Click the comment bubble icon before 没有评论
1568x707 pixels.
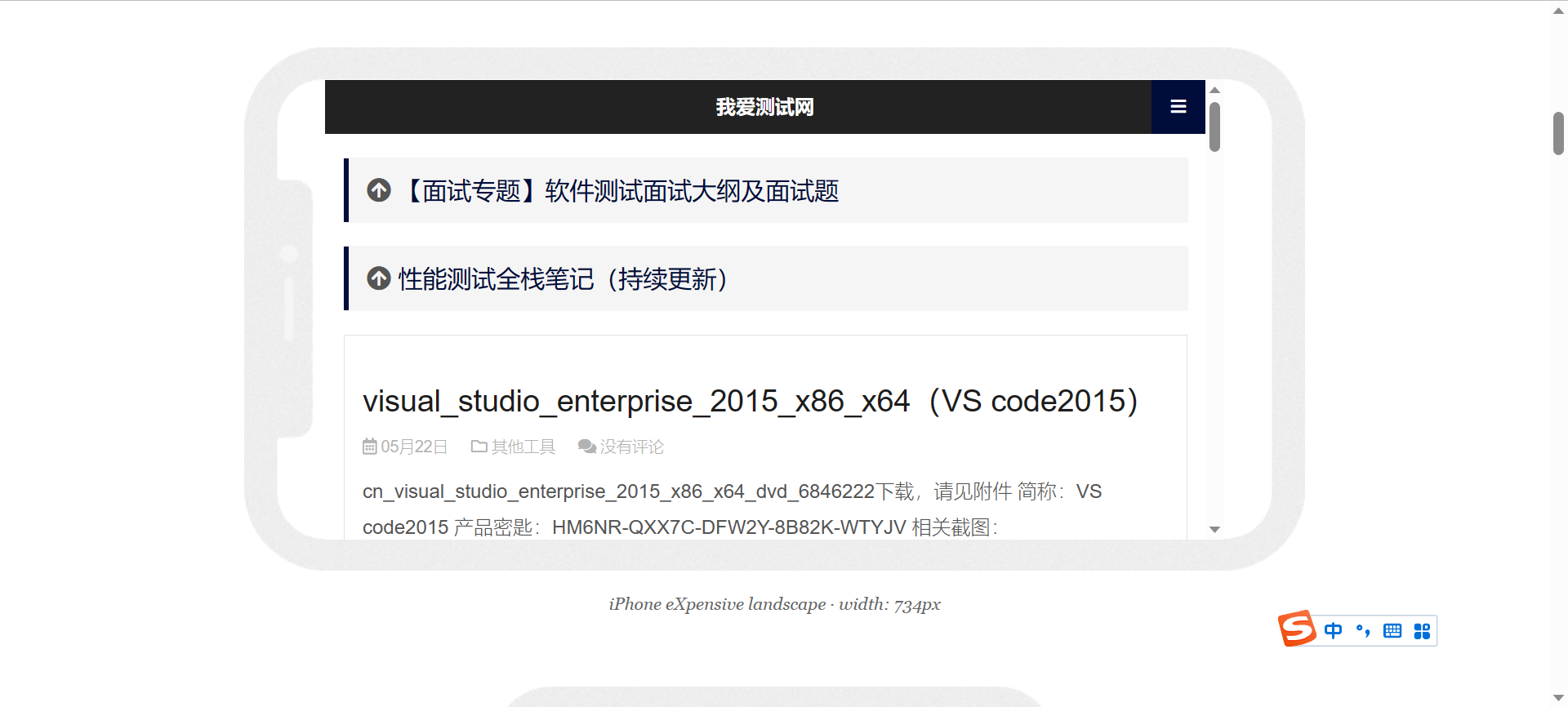(586, 447)
